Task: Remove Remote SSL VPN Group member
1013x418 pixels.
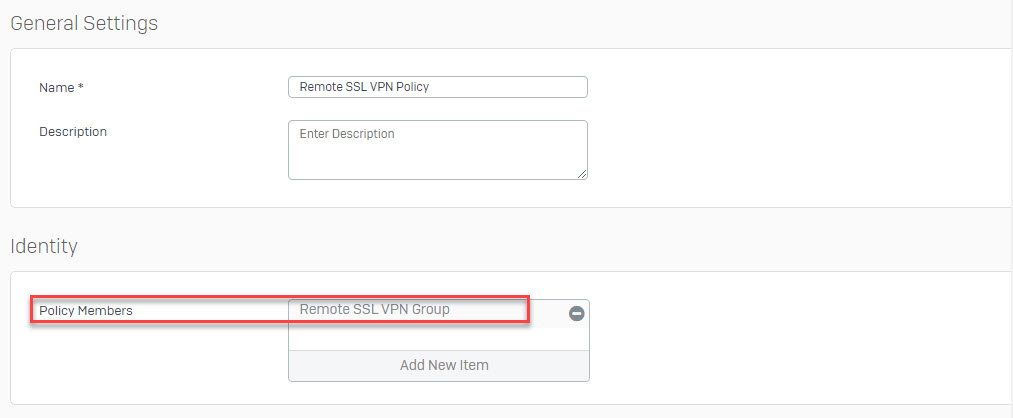Action: click(x=576, y=313)
